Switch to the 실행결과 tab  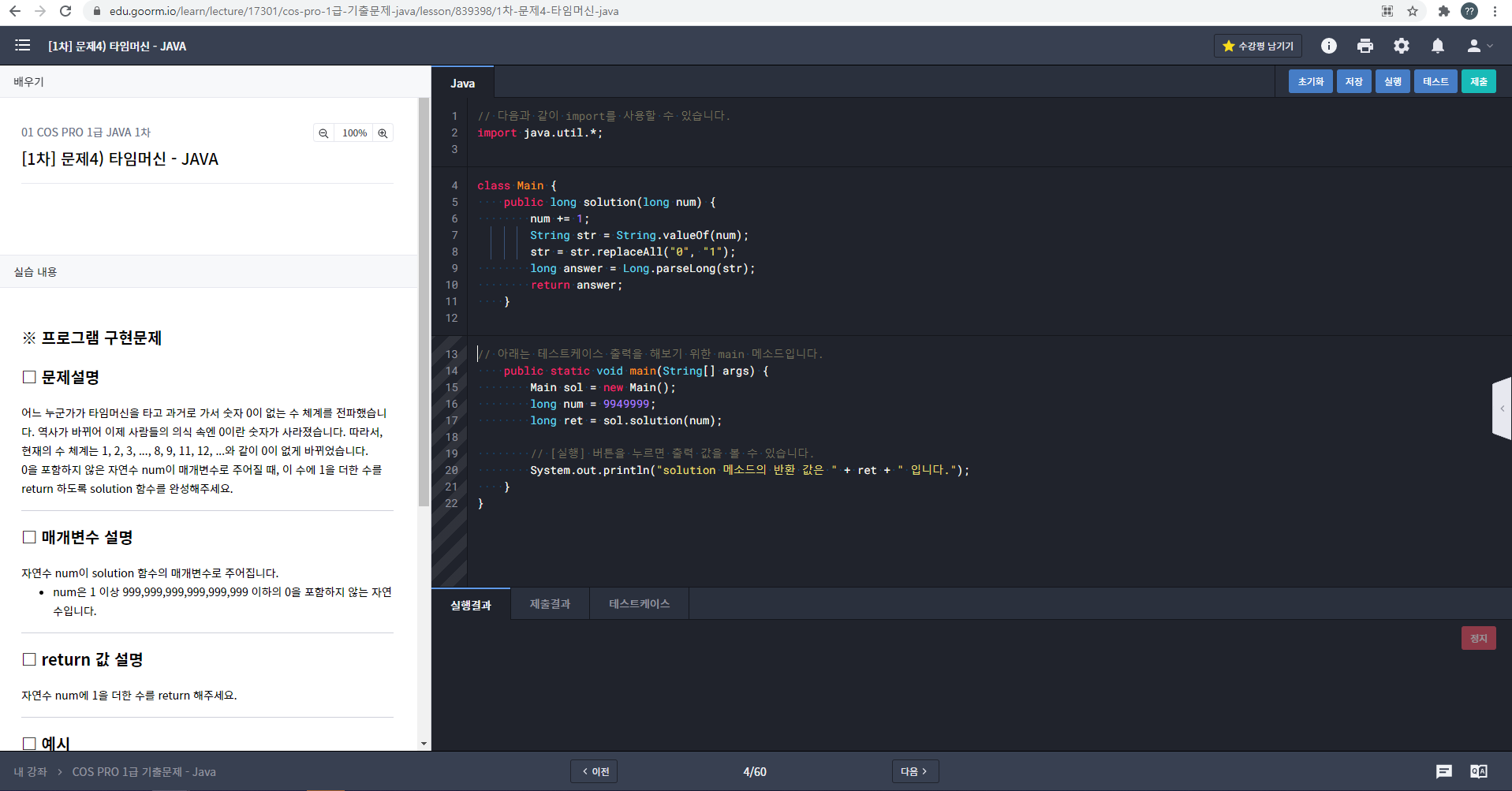click(x=471, y=605)
